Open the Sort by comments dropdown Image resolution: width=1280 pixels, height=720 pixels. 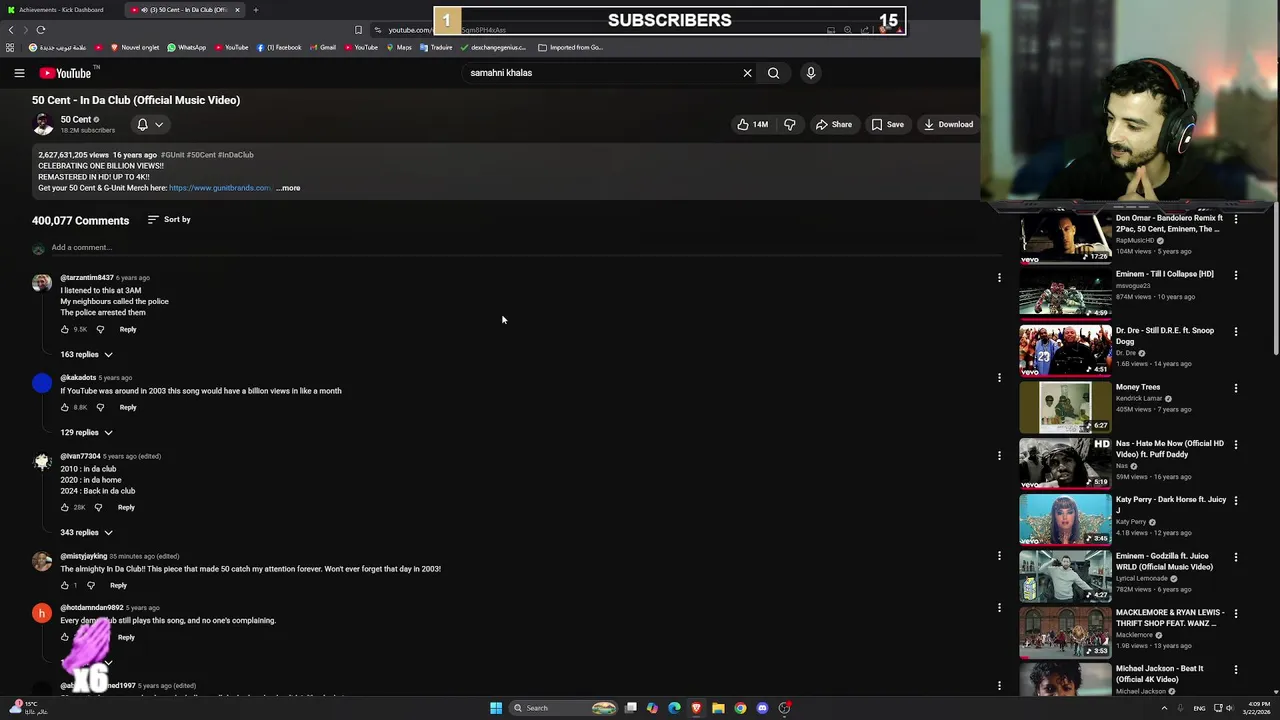[169, 220]
